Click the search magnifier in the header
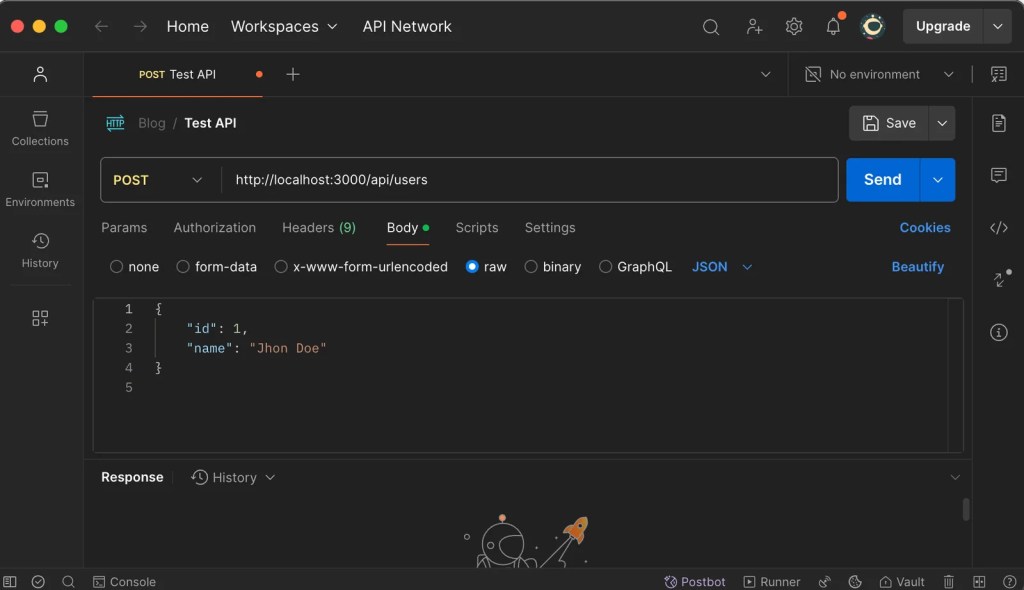The image size is (1024, 590). [711, 27]
